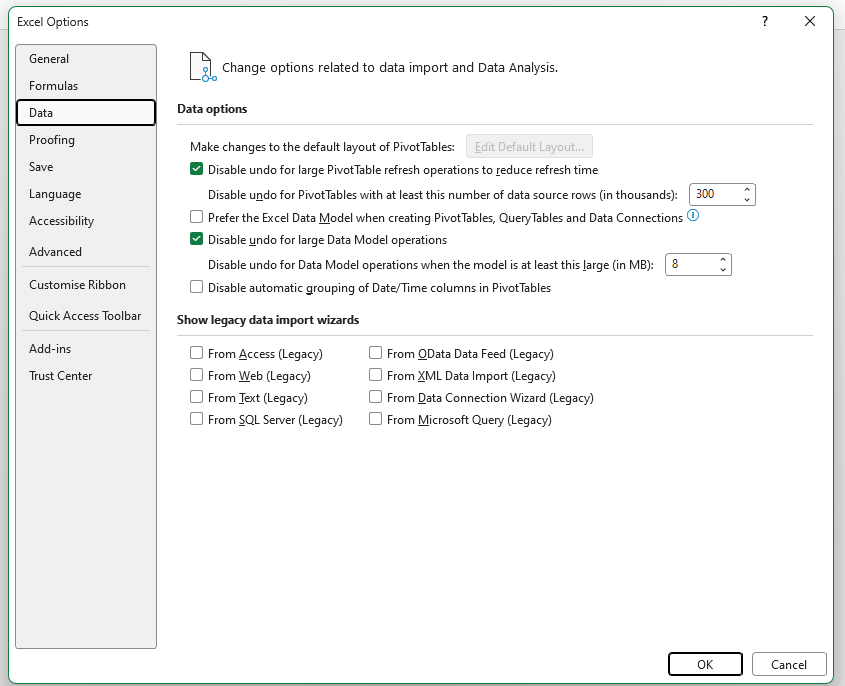Decrease the PivotTable rows threshold spinner
Image resolution: width=845 pixels, height=686 pixels.
(747, 199)
